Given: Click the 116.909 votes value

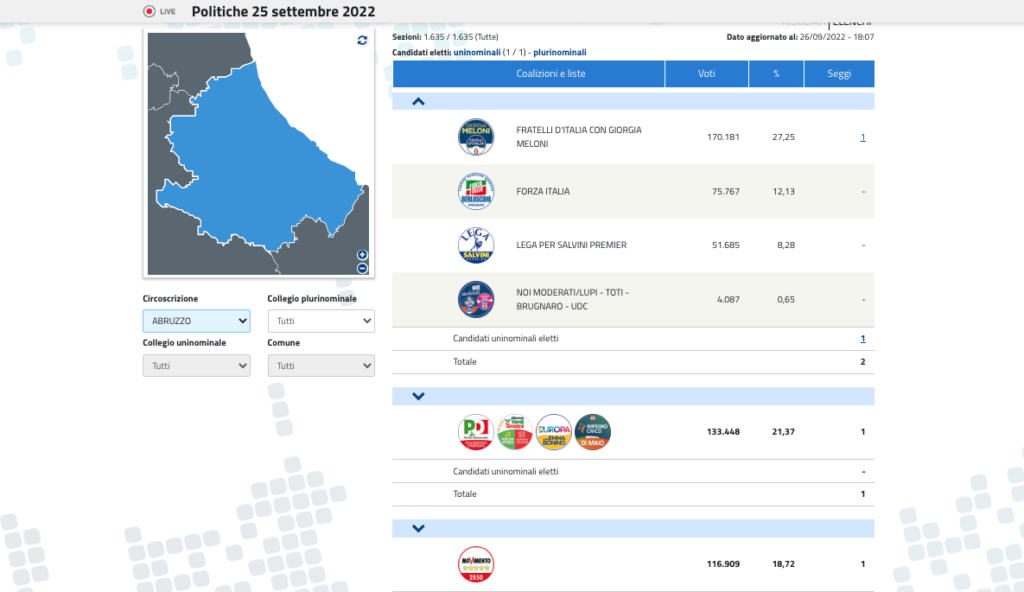Looking at the screenshot, I should click(x=723, y=564).
